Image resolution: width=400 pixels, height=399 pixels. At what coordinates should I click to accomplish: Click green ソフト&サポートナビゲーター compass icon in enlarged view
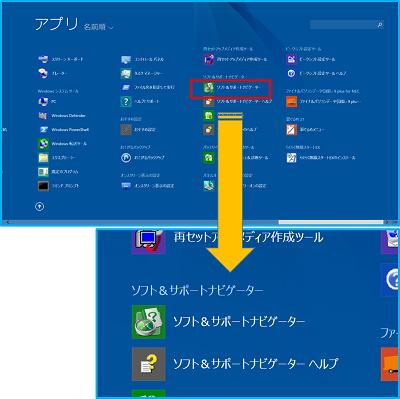coord(149,322)
